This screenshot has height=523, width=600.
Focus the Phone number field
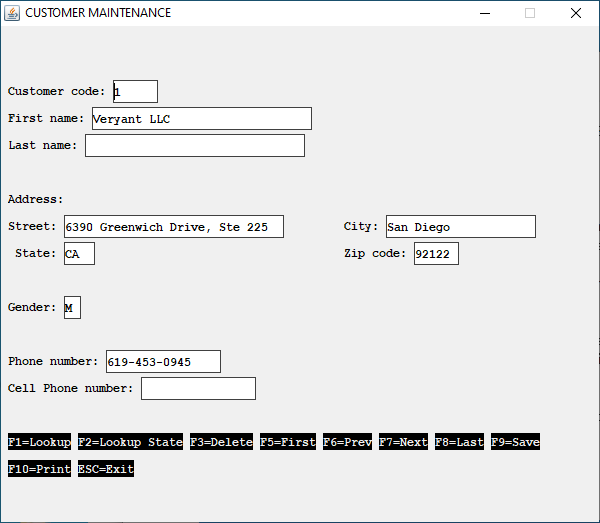(163, 362)
